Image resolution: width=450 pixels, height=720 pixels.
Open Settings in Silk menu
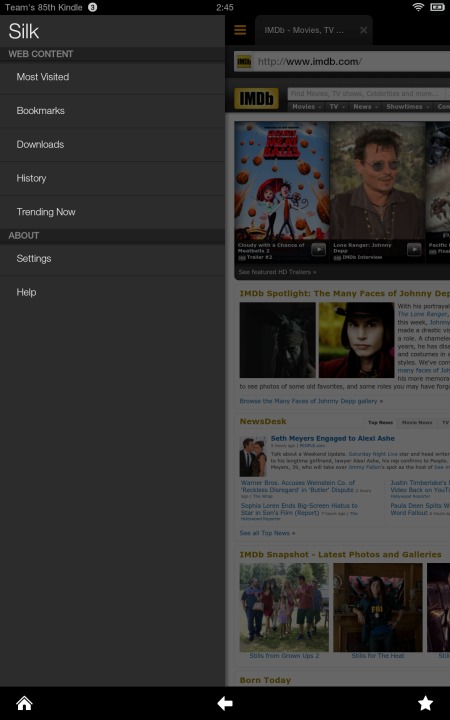click(112, 259)
